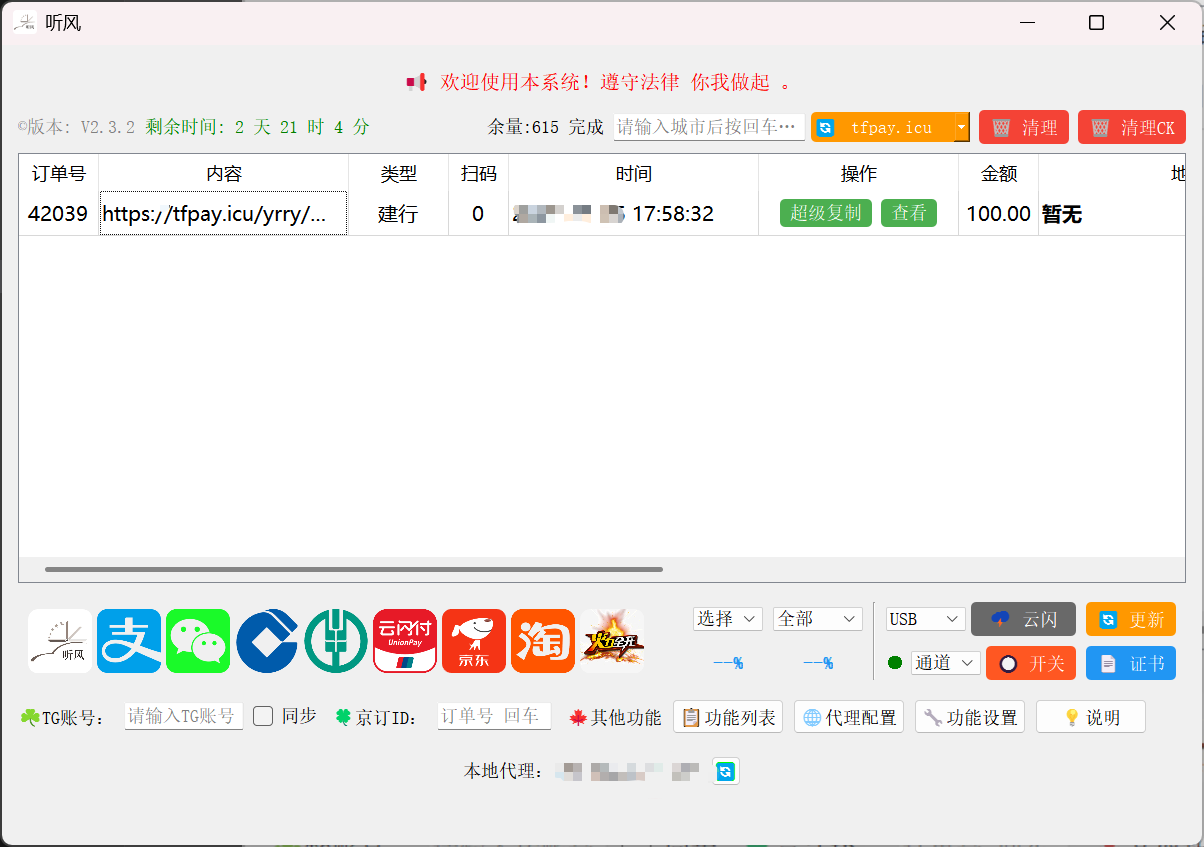Expand the USB connection dropdown
The width and height of the screenshot is (1204, 847).
(925, 619)
